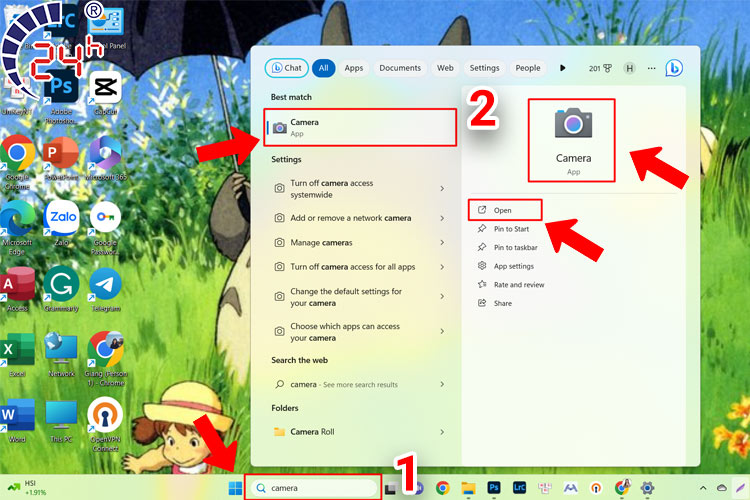Screen dimensions: 750x500
Task: Open the three-dot more options menu
Action: [651, 68]
